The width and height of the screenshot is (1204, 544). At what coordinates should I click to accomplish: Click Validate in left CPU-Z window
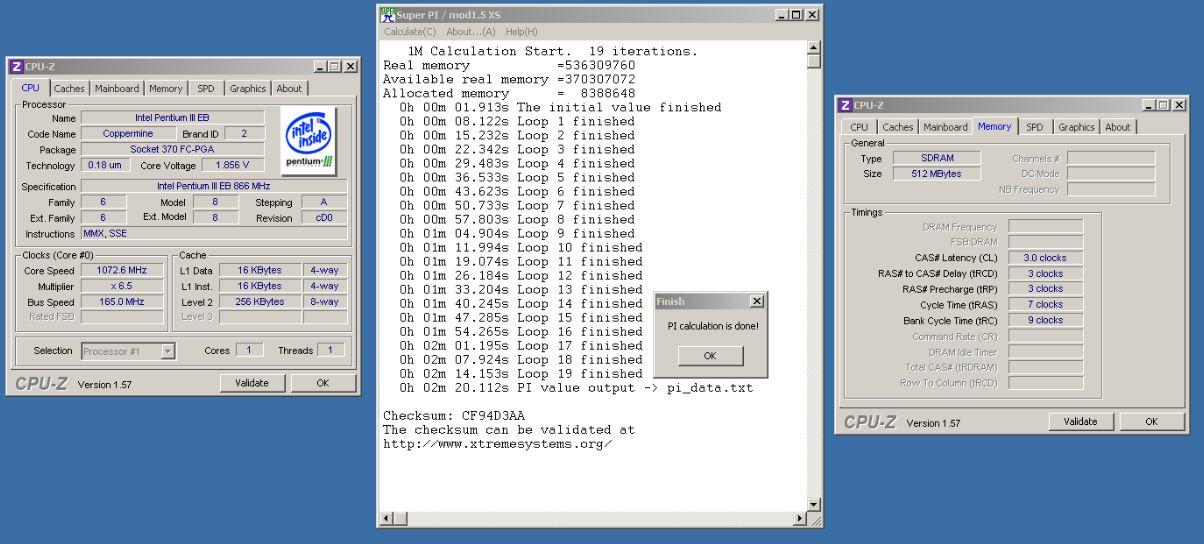(x=252, y=382)
